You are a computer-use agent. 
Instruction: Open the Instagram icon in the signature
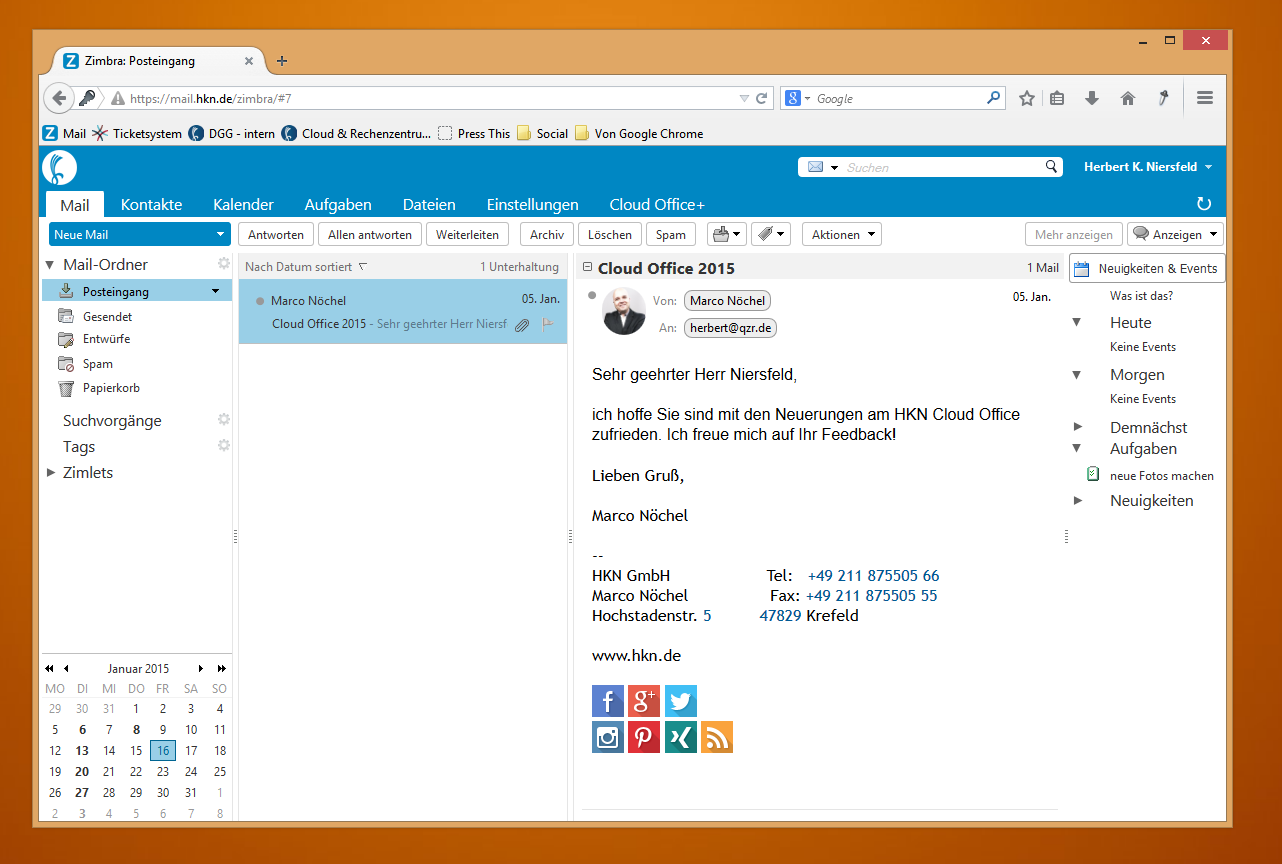pos(608,737)
